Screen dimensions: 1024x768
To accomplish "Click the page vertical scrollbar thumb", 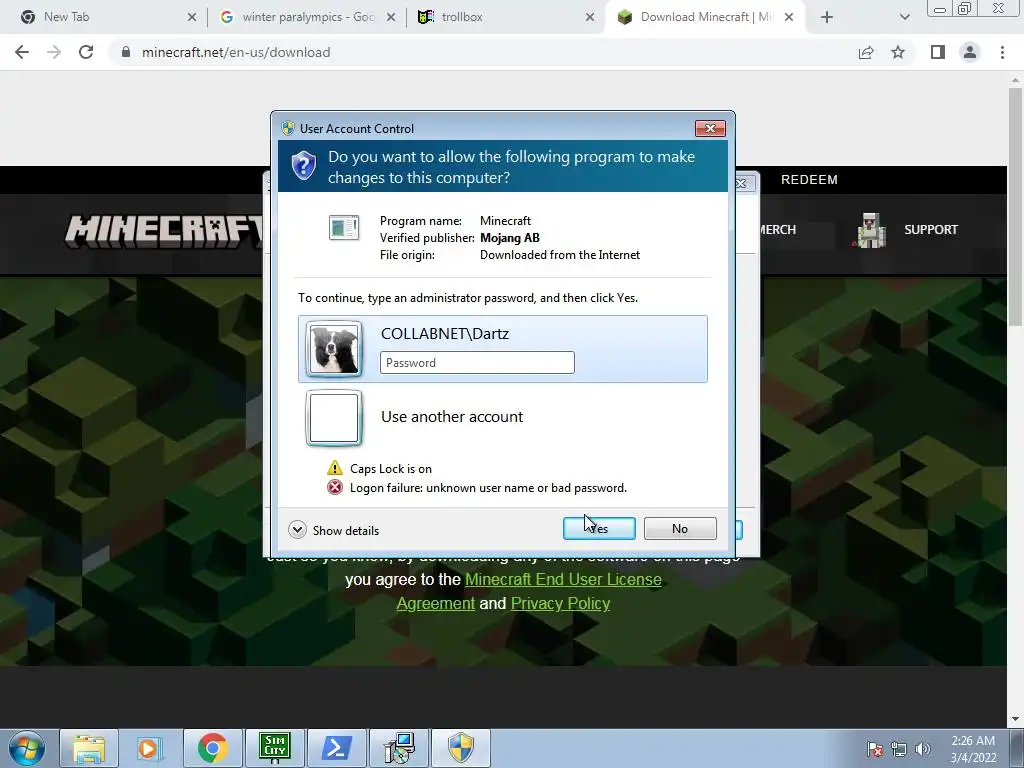I will coord(1015,206).
